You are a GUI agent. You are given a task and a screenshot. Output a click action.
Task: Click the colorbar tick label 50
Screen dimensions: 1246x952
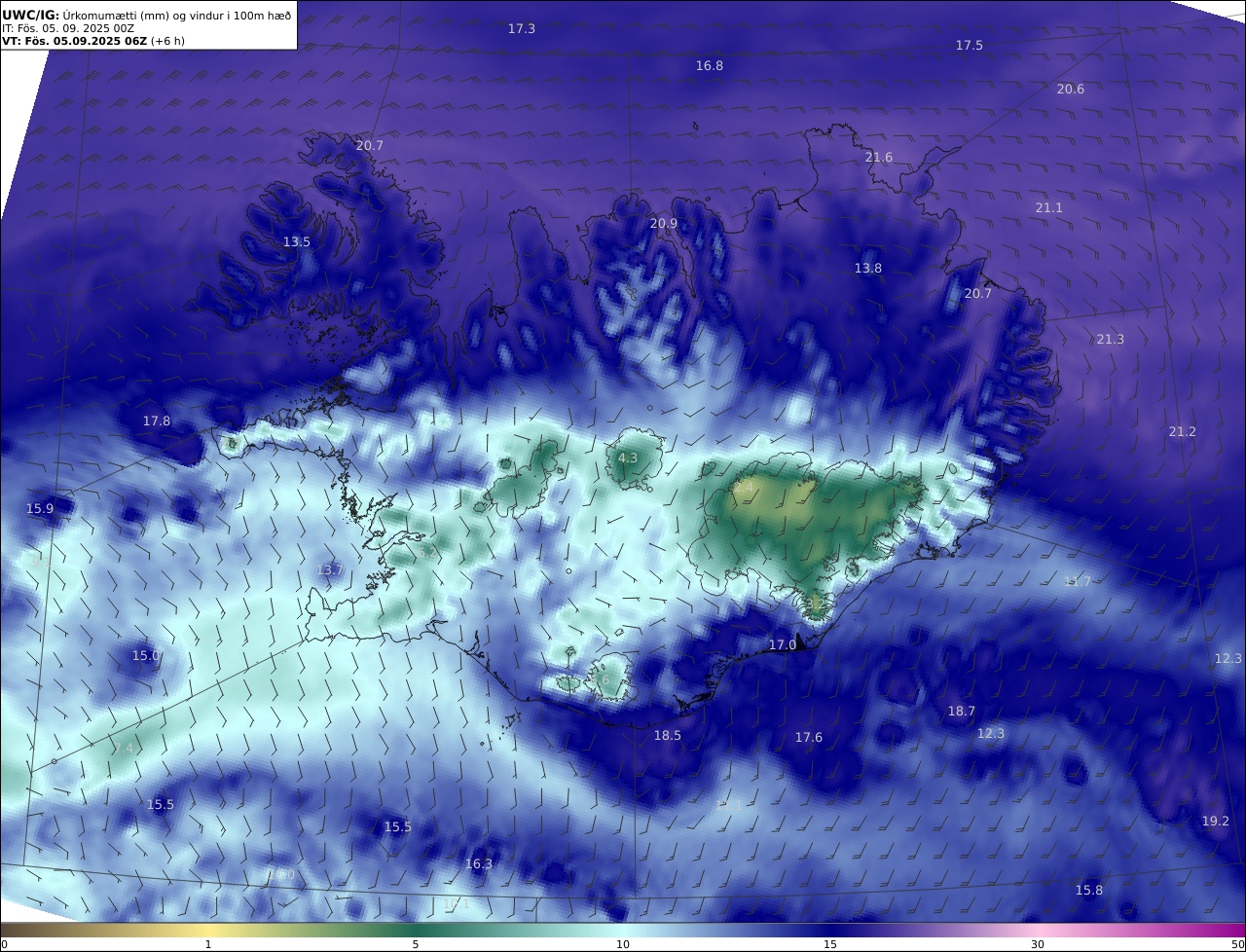tap(1238, 944)
